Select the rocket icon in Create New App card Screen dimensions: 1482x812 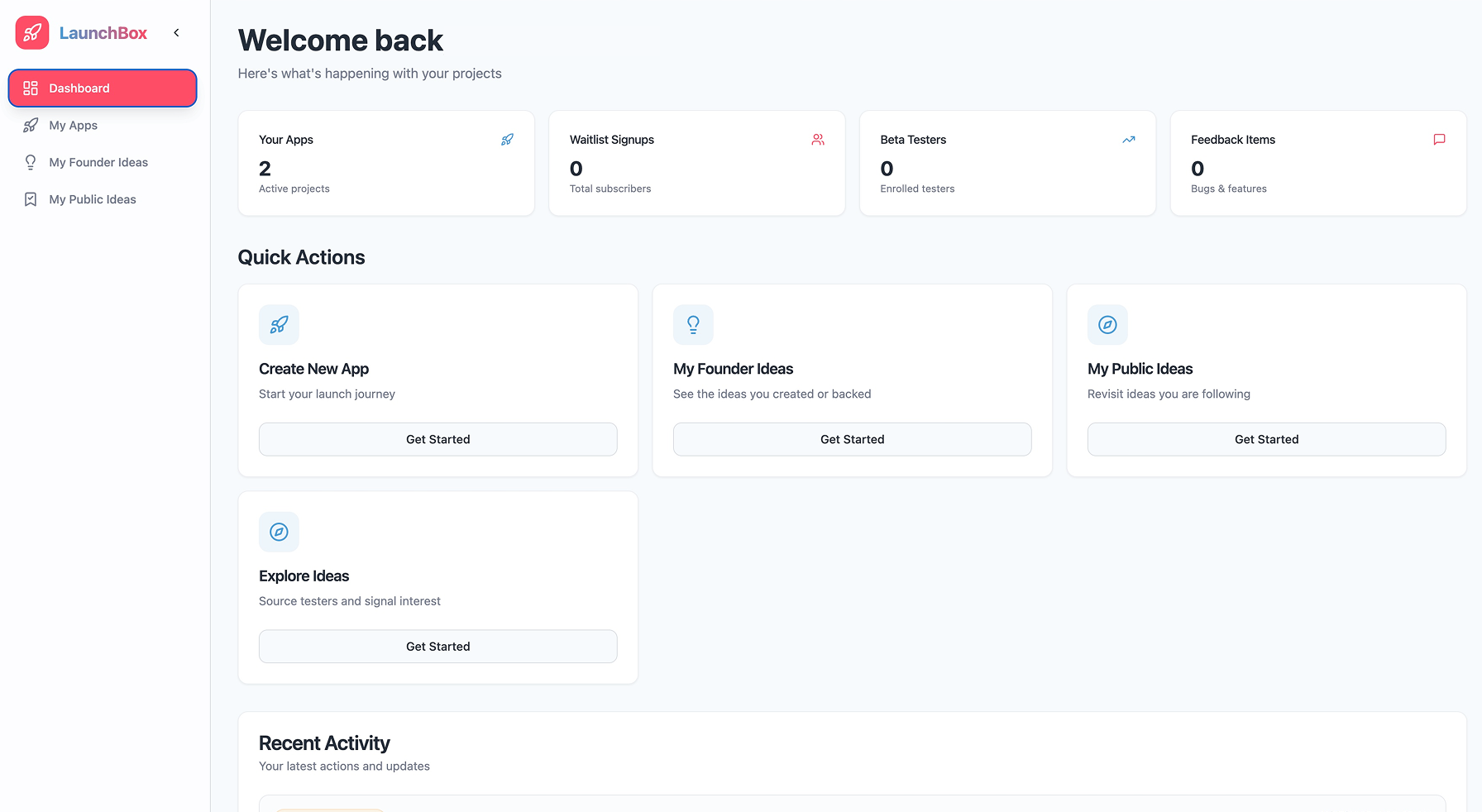[x=279, y=325]
